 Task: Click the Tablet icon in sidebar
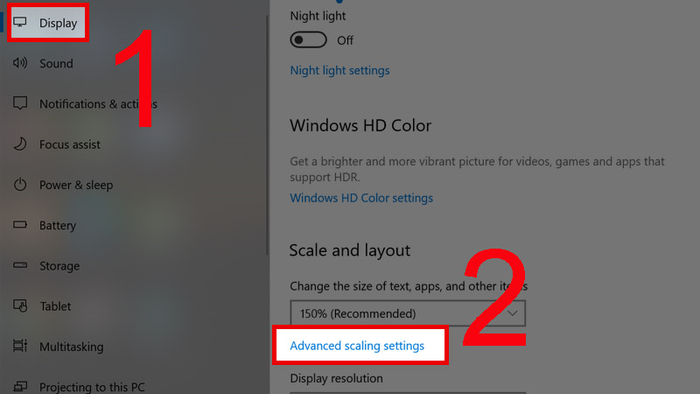pyautogui.click(x=20, y=306)
